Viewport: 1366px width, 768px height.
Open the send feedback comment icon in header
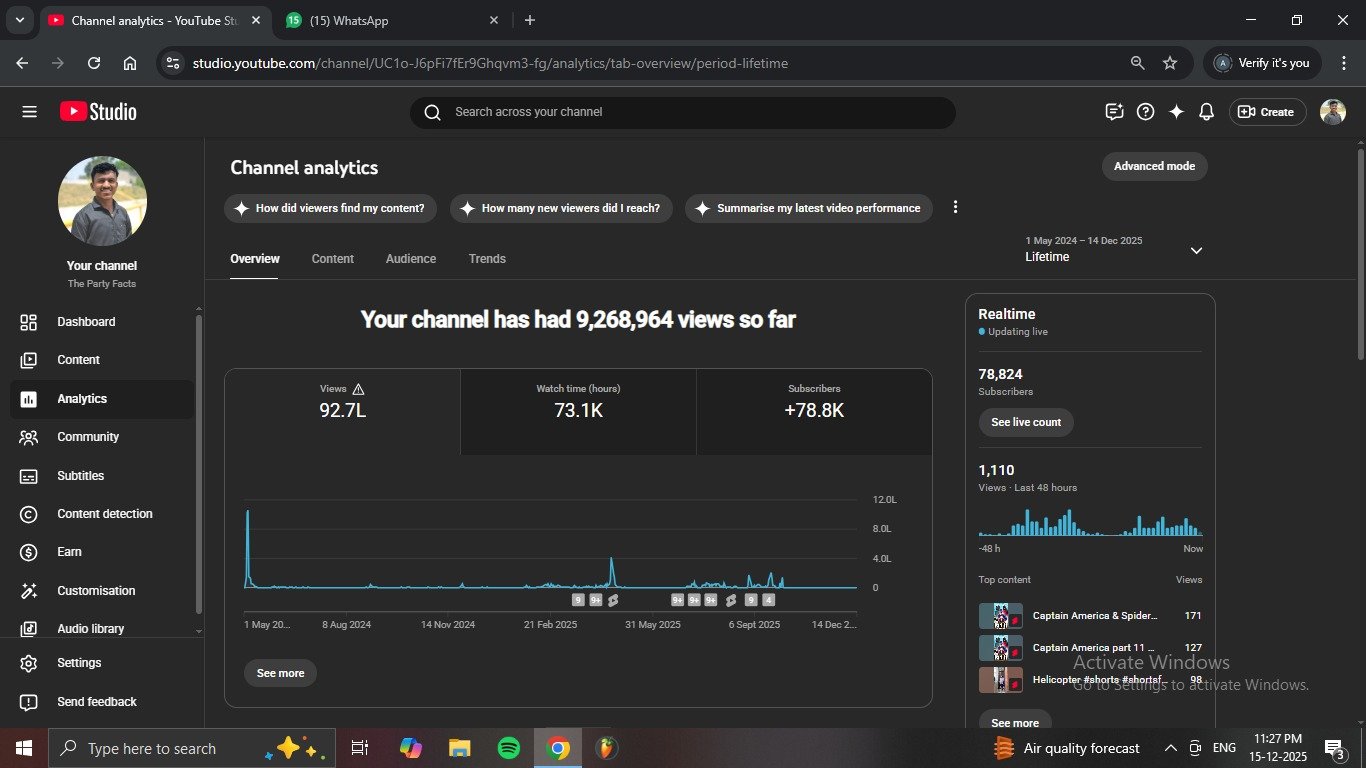(1114, 112)
